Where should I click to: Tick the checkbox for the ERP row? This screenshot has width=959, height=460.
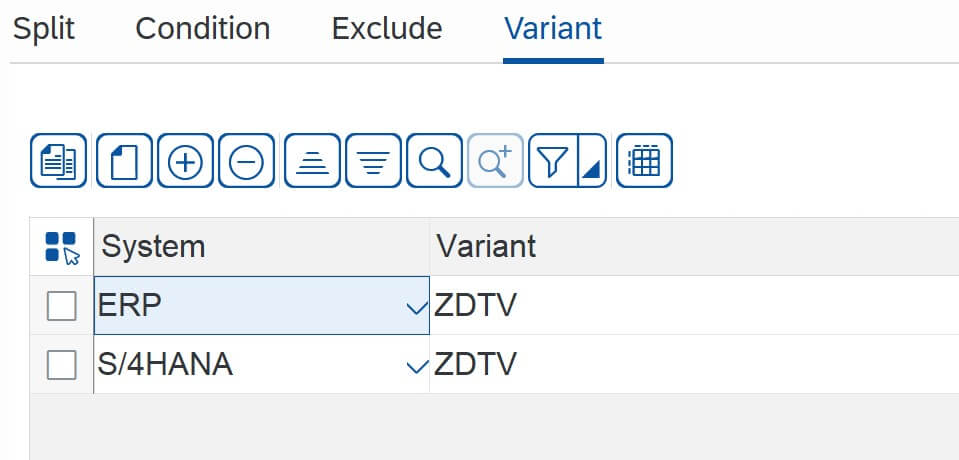click(62, 306)
